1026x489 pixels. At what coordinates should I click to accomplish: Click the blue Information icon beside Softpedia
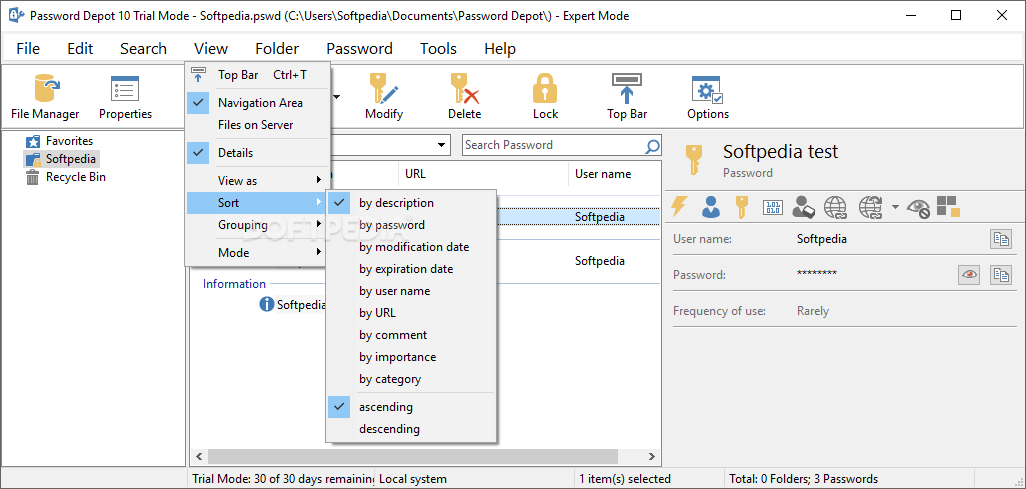[266, 304]
